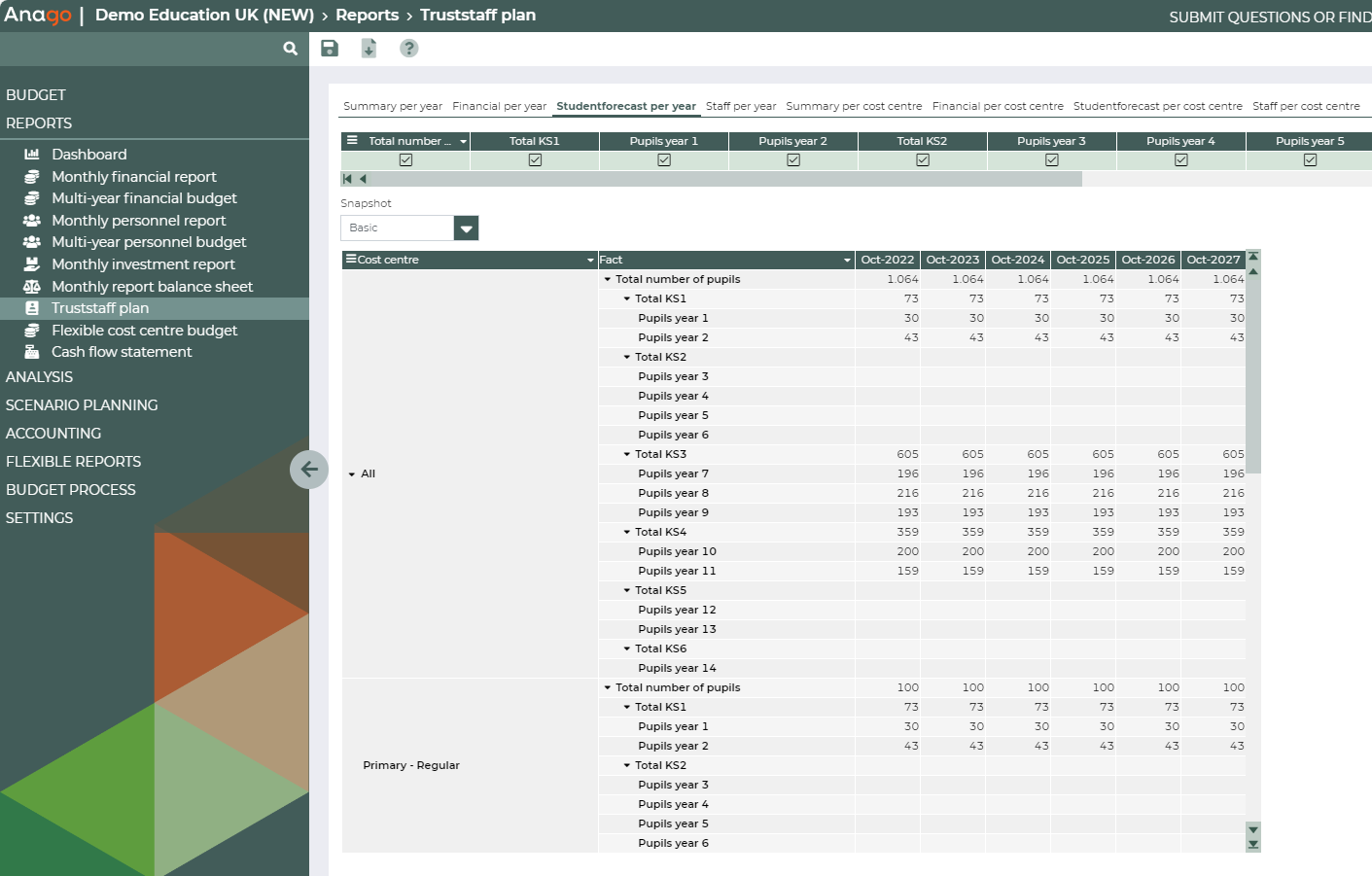This screenshot has height=876, width=1372.
Task: Click the vertical table scrollbar thumb
Action: click(x=1253, y=376)
